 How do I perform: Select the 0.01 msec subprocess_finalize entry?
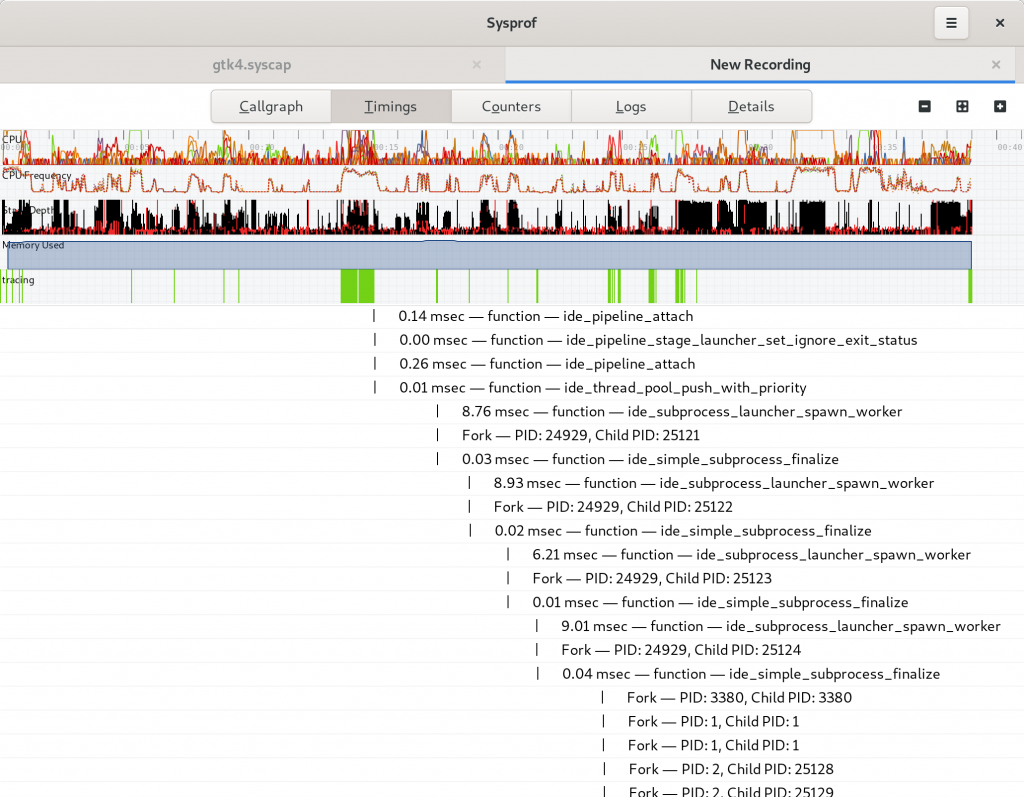512,602
